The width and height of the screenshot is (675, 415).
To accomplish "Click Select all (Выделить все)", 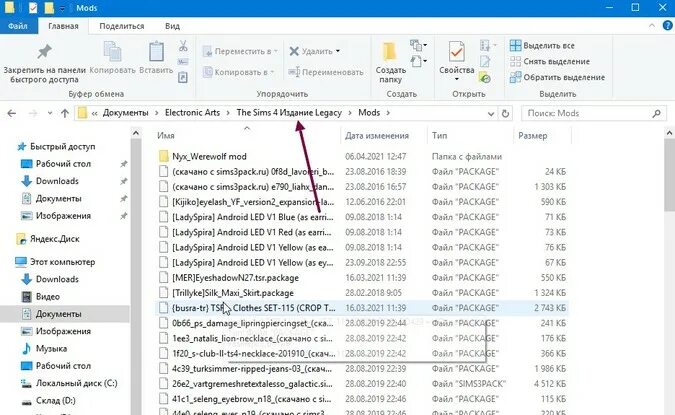I will tap(542, 45).
